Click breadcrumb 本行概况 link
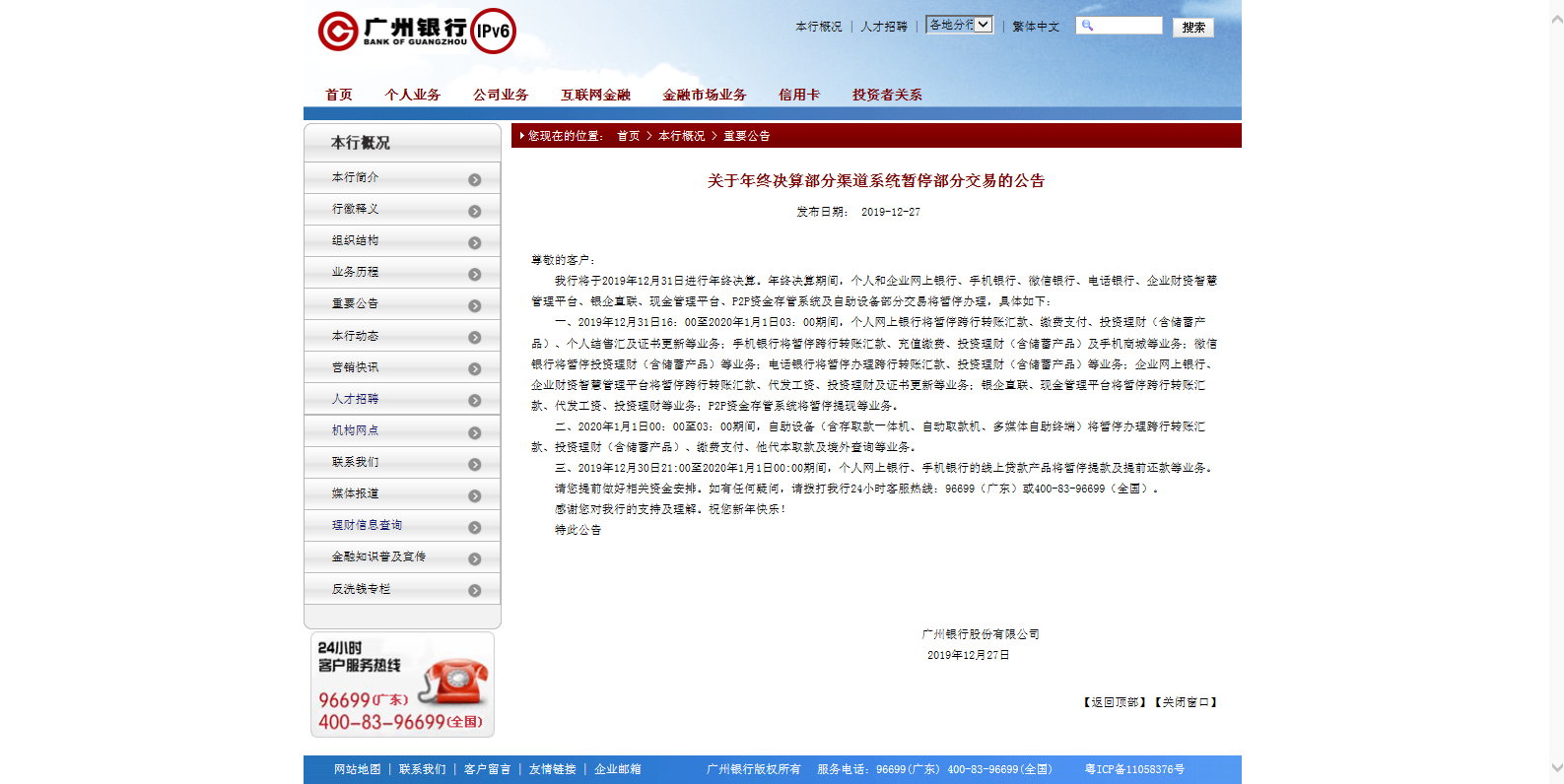The image size is (1564, 784). [x=682, y=136]
